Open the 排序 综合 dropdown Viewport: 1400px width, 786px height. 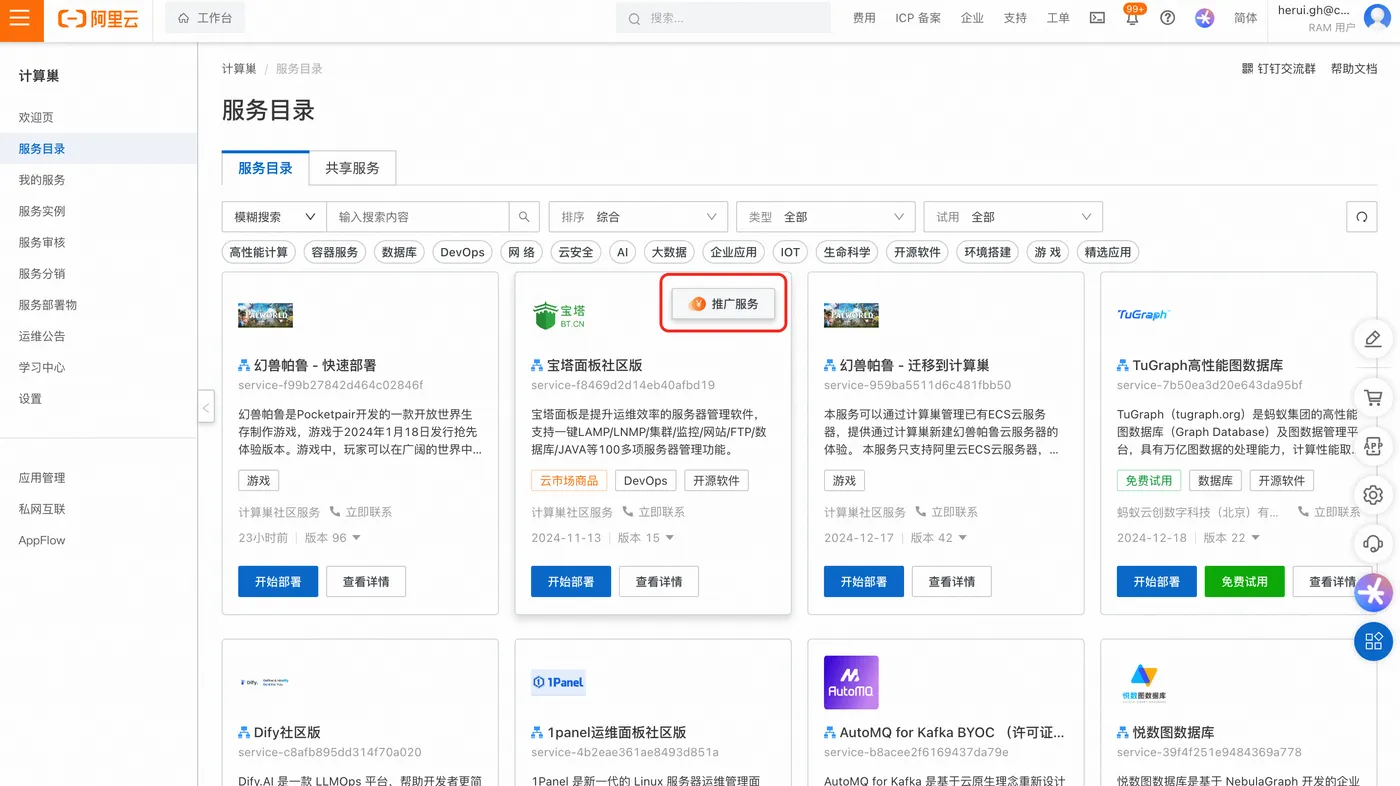coord(638,217)
